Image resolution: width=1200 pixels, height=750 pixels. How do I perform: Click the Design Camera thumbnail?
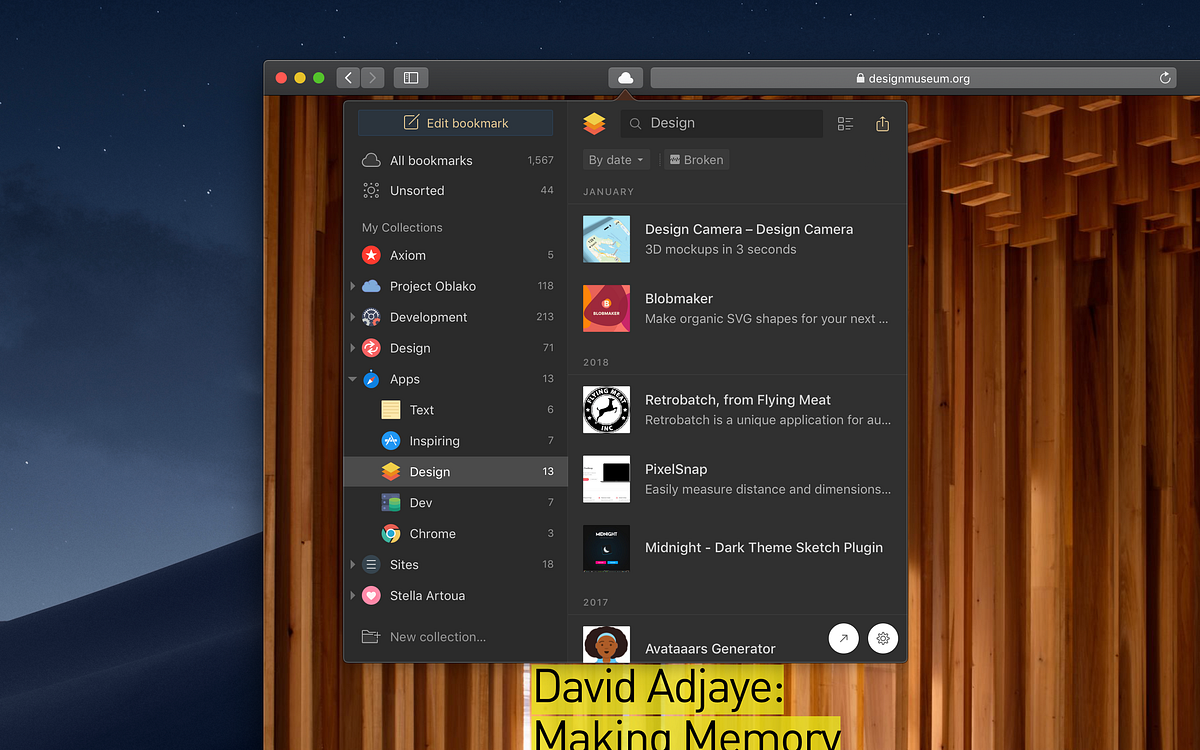606,239
